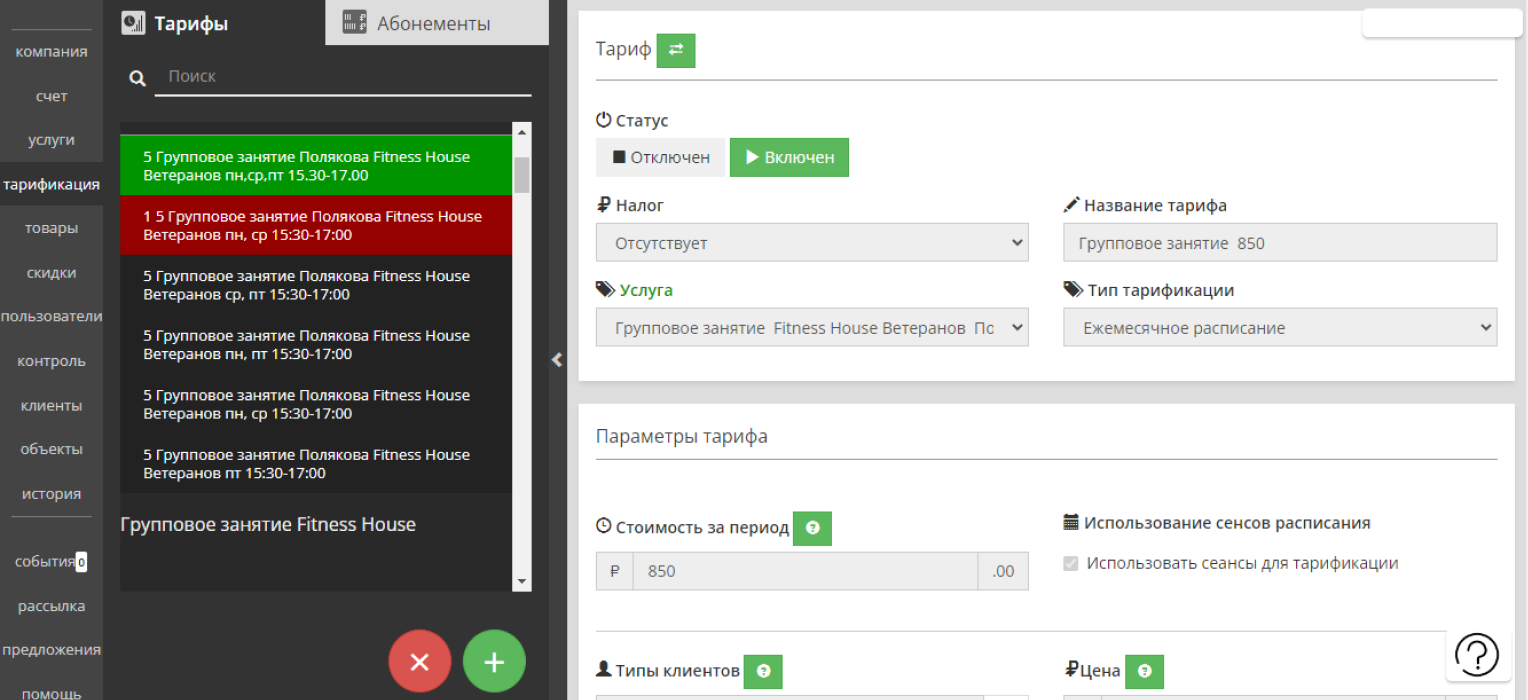This screenshot has width=1528, height=700.
Task: Click the Стоимость за период value field
Action: coord(805,571)
